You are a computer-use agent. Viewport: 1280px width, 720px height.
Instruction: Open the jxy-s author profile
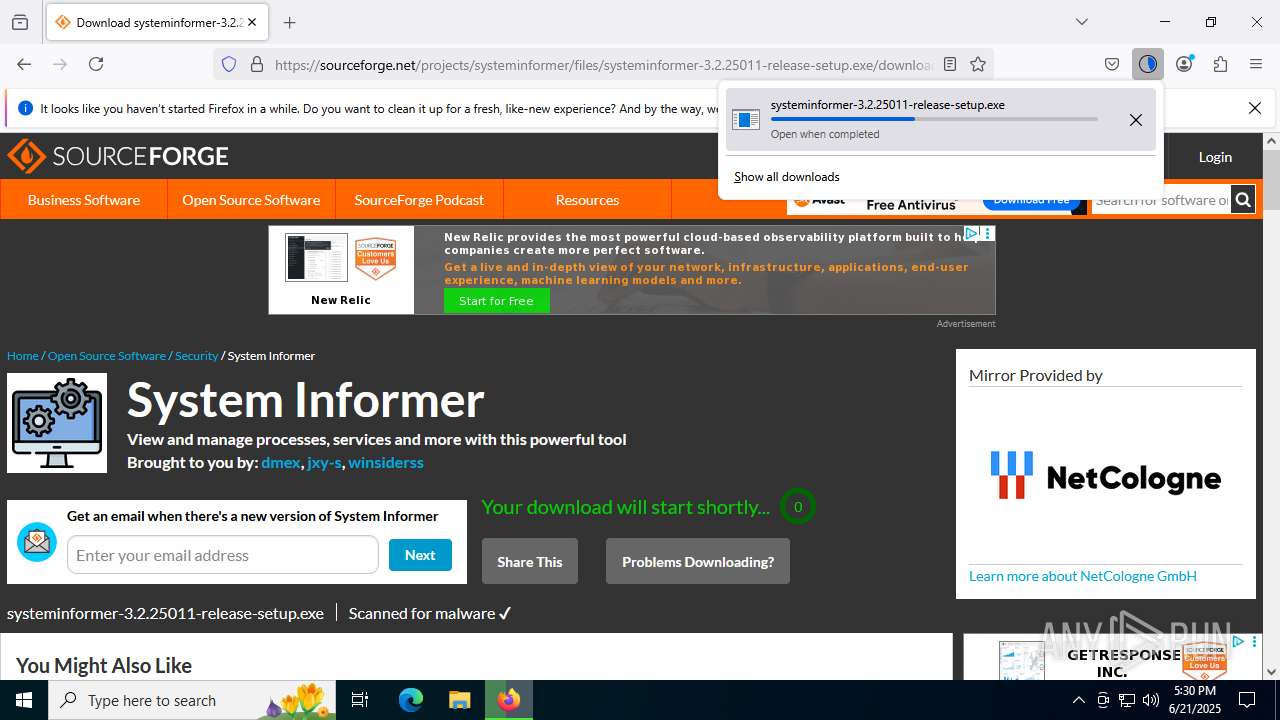(324, 463)
